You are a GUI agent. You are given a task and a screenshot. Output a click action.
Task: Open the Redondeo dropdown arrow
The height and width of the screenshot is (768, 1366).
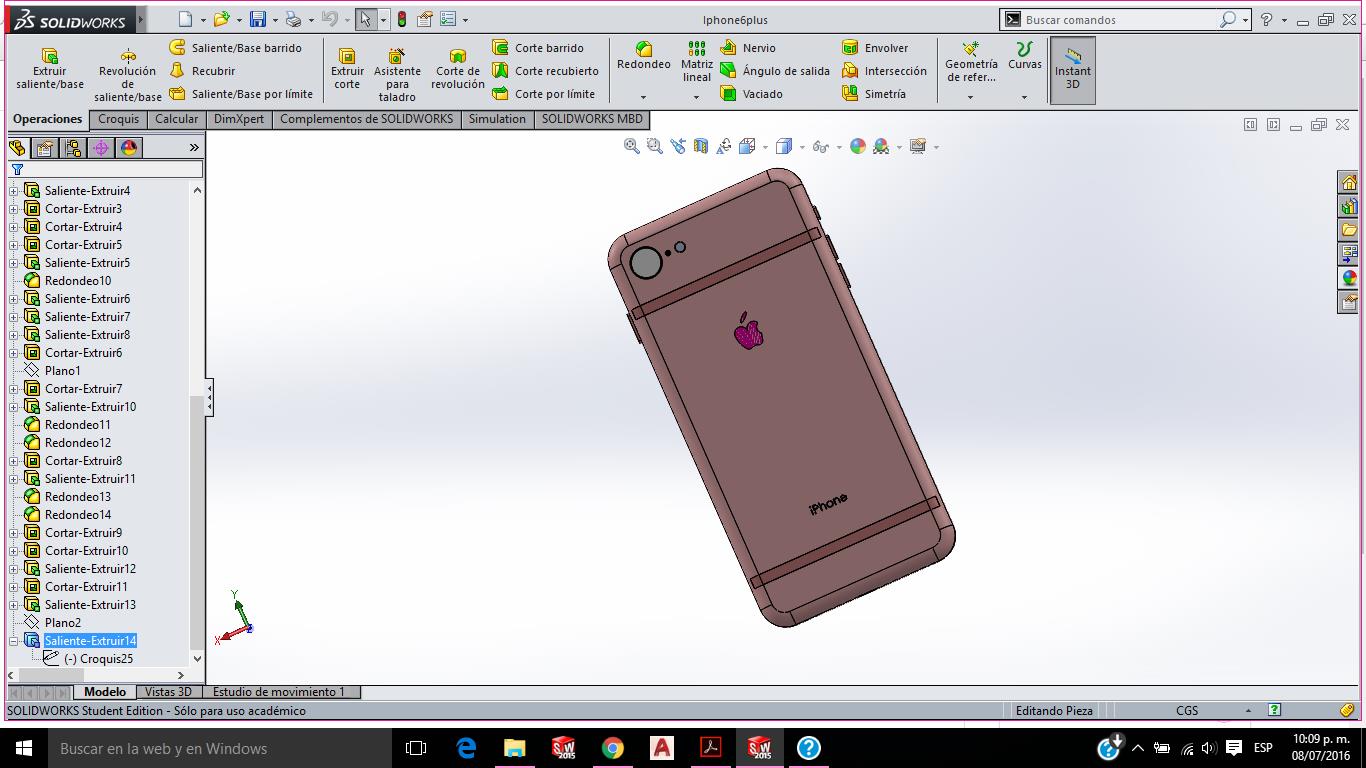pos(643,97)
